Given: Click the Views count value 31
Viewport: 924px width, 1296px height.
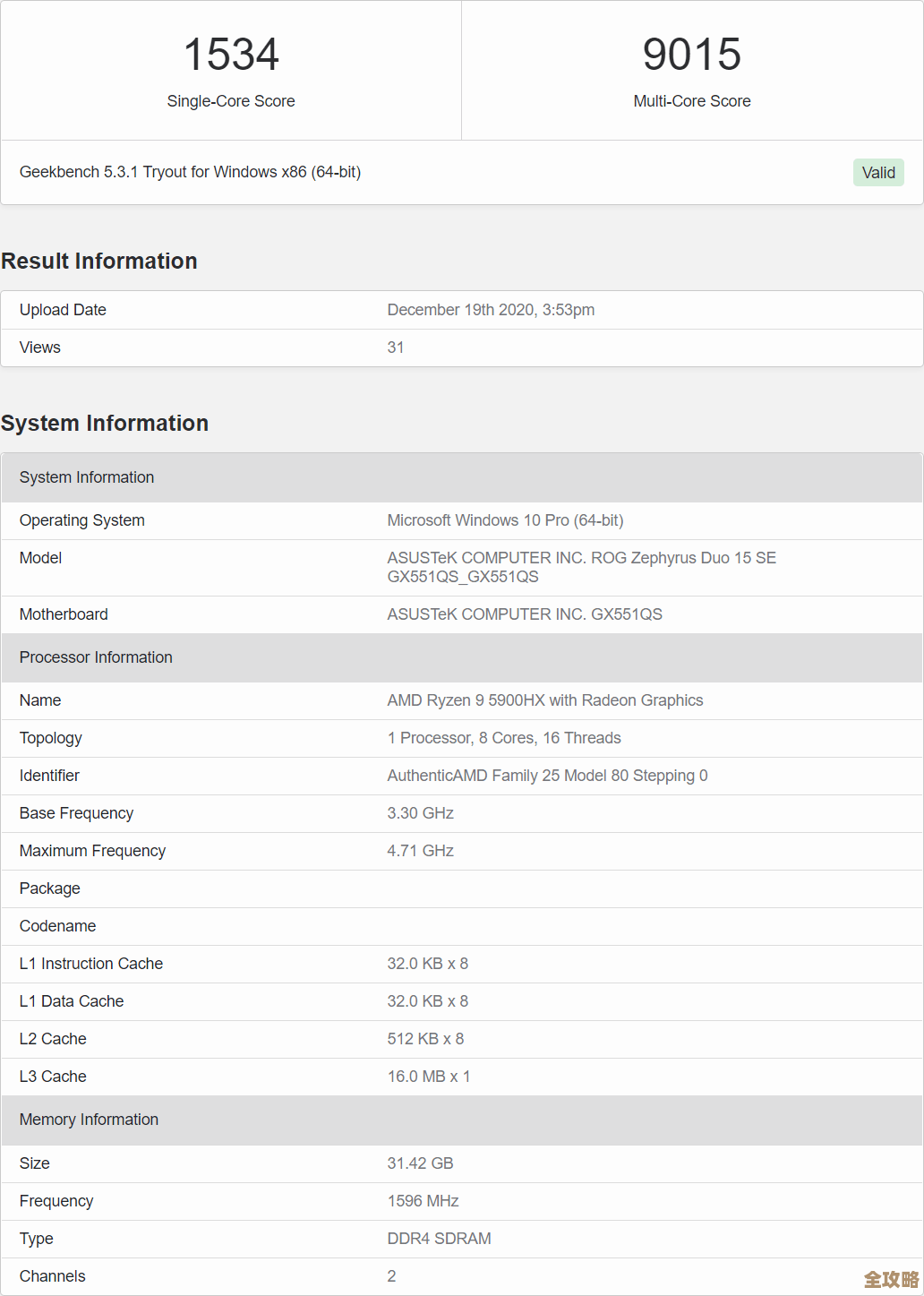Looking at the screenshot, I should point(395,348).
